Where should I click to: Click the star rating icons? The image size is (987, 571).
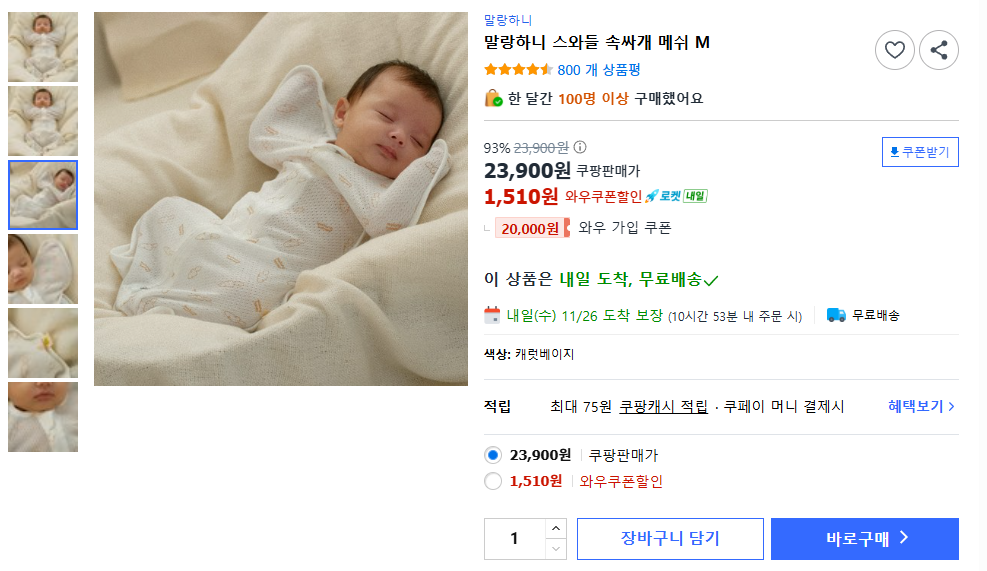click(518, 70)
